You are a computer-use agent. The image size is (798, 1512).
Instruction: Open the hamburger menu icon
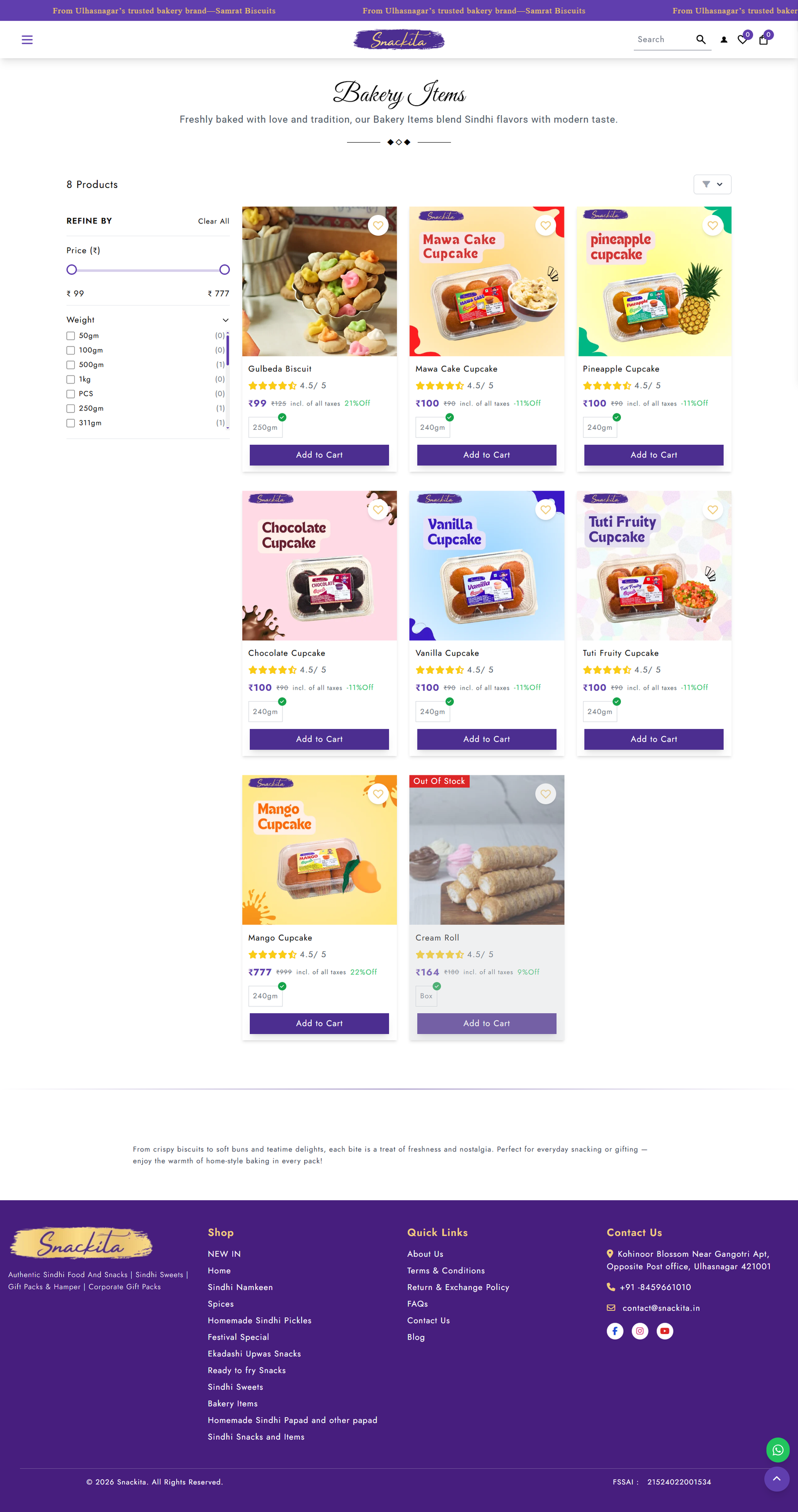27,39
